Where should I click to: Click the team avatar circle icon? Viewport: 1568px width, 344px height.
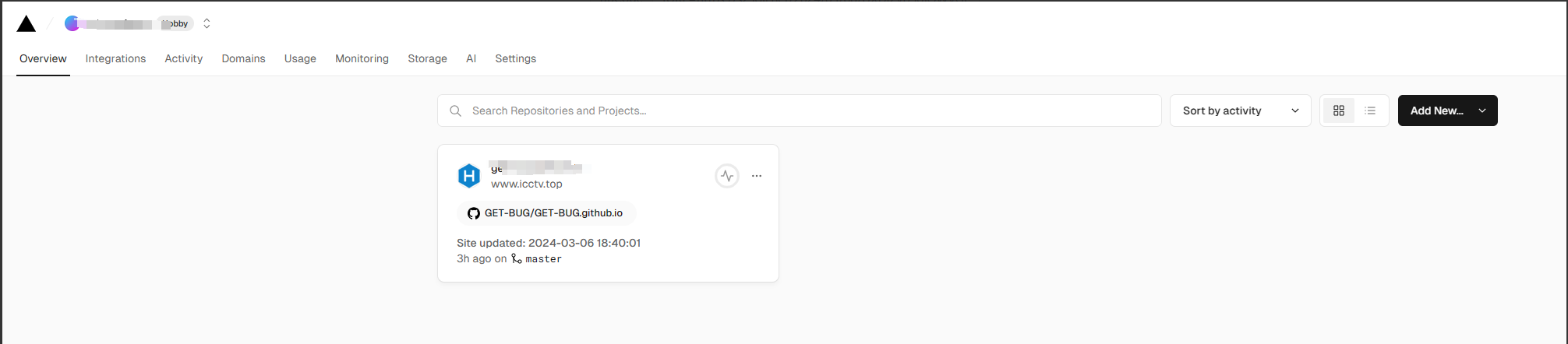(72, 23)
